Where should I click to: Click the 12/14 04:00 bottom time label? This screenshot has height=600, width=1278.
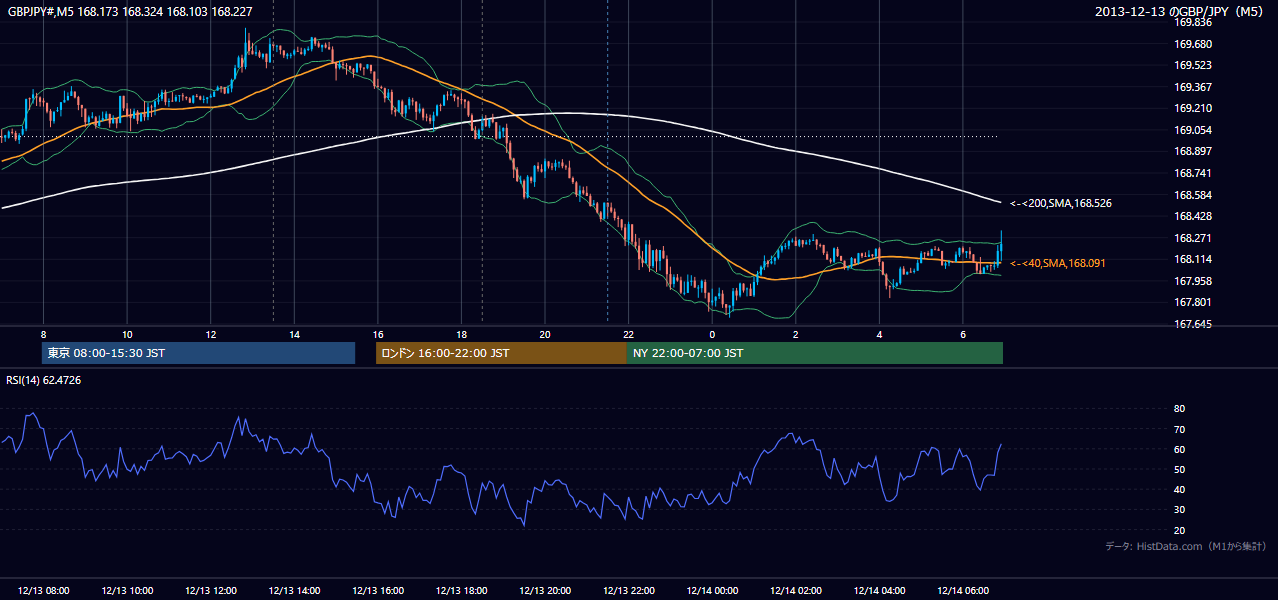click(x=879, y=591)
